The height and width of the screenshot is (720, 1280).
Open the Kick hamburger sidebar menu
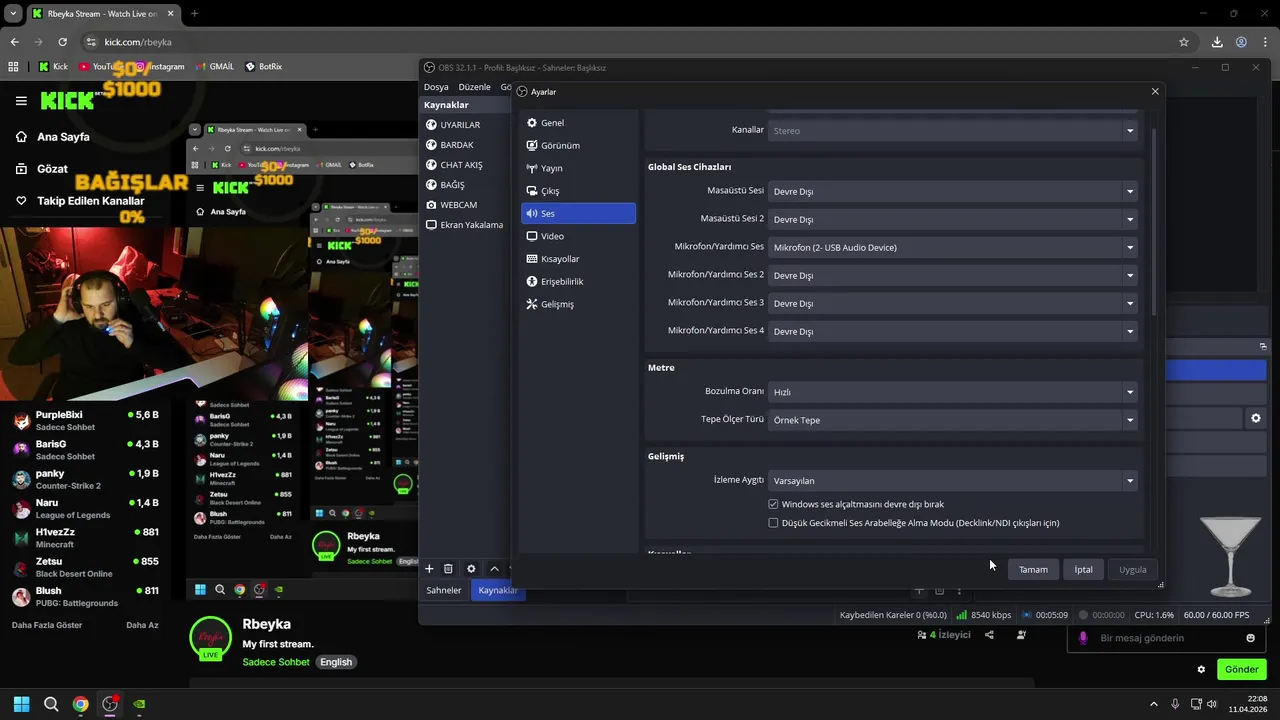21,100
